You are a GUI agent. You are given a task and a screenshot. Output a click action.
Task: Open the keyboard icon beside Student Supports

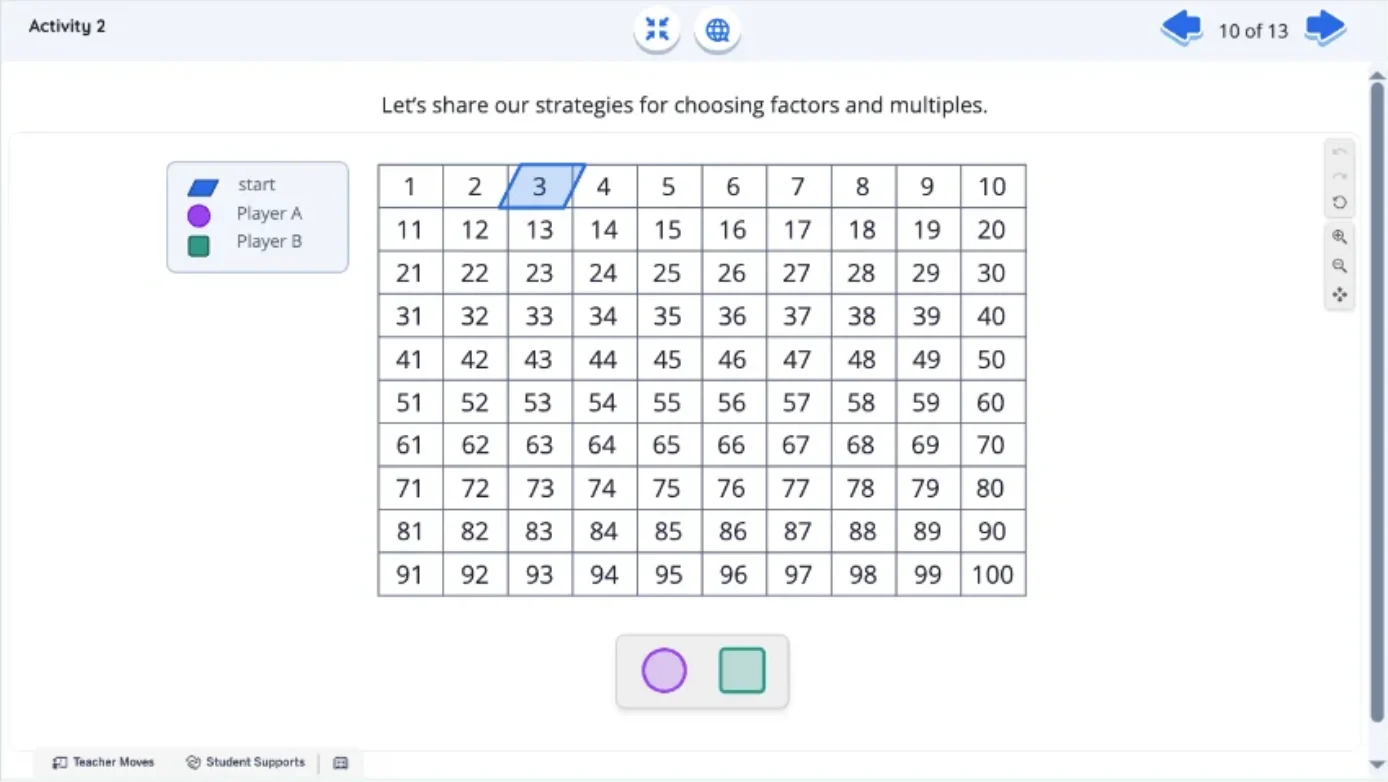tap(341, 763)
